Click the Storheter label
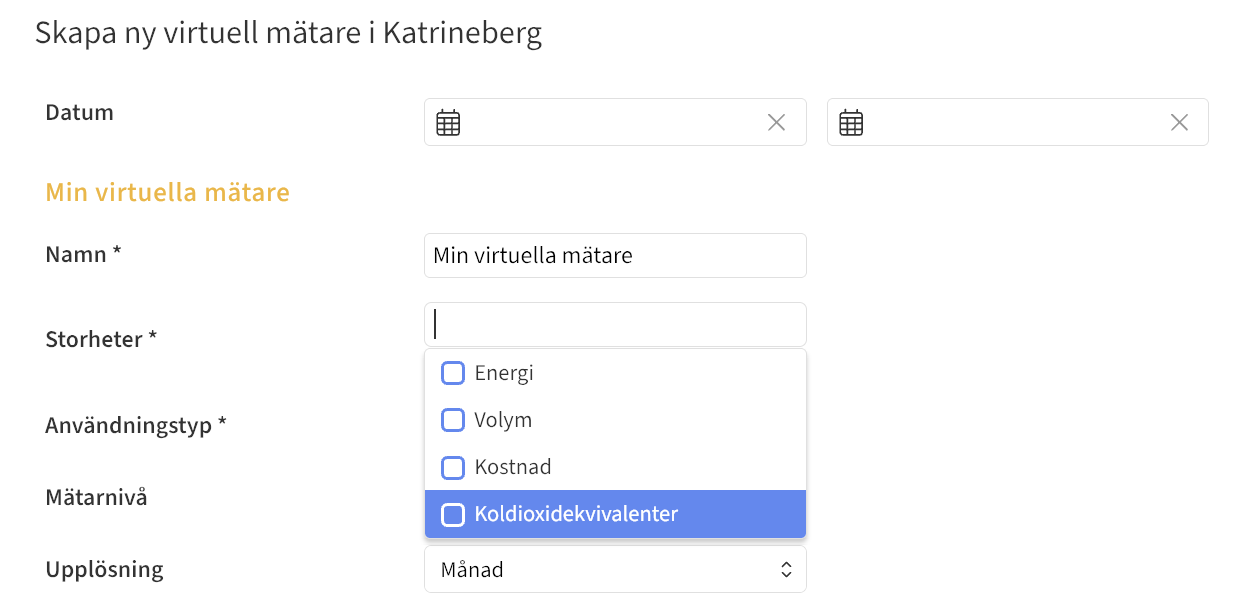The image size is (1238, 608). pos(101,339)
